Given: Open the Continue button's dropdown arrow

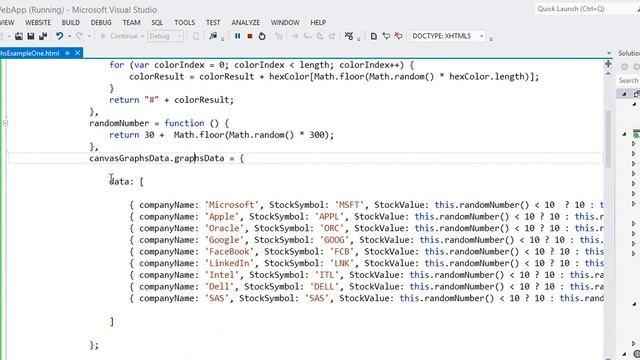Looking at the screenshot, I should click(x=142, y=36).
